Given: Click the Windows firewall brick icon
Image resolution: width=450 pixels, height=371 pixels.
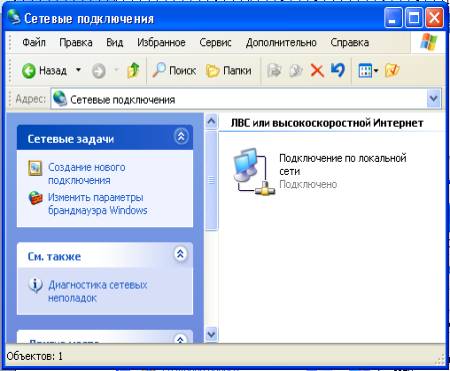Looking at the screenshot, I should pos(36,198).
